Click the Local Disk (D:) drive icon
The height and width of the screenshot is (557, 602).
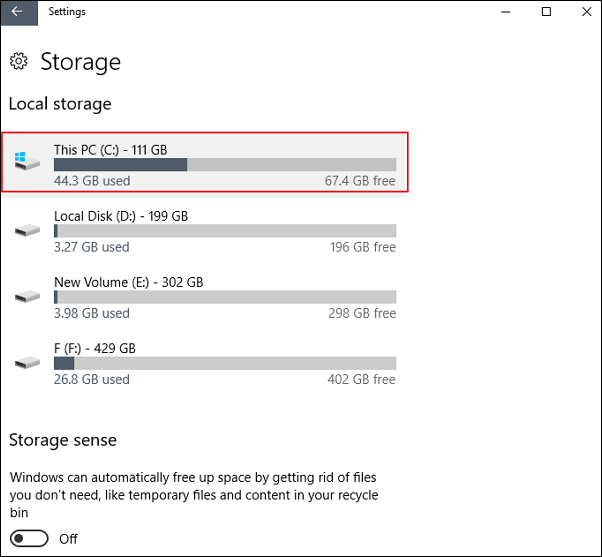click(27, 230)
